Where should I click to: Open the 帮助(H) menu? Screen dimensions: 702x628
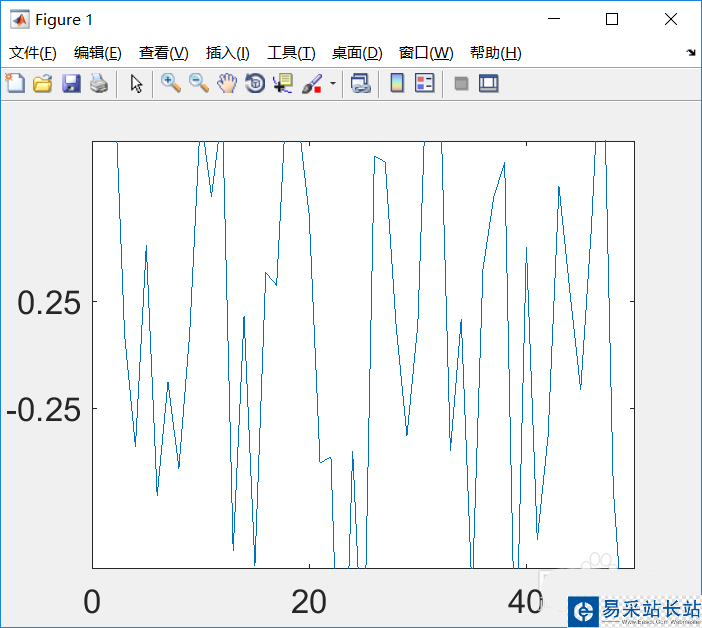tap(496, 53)
